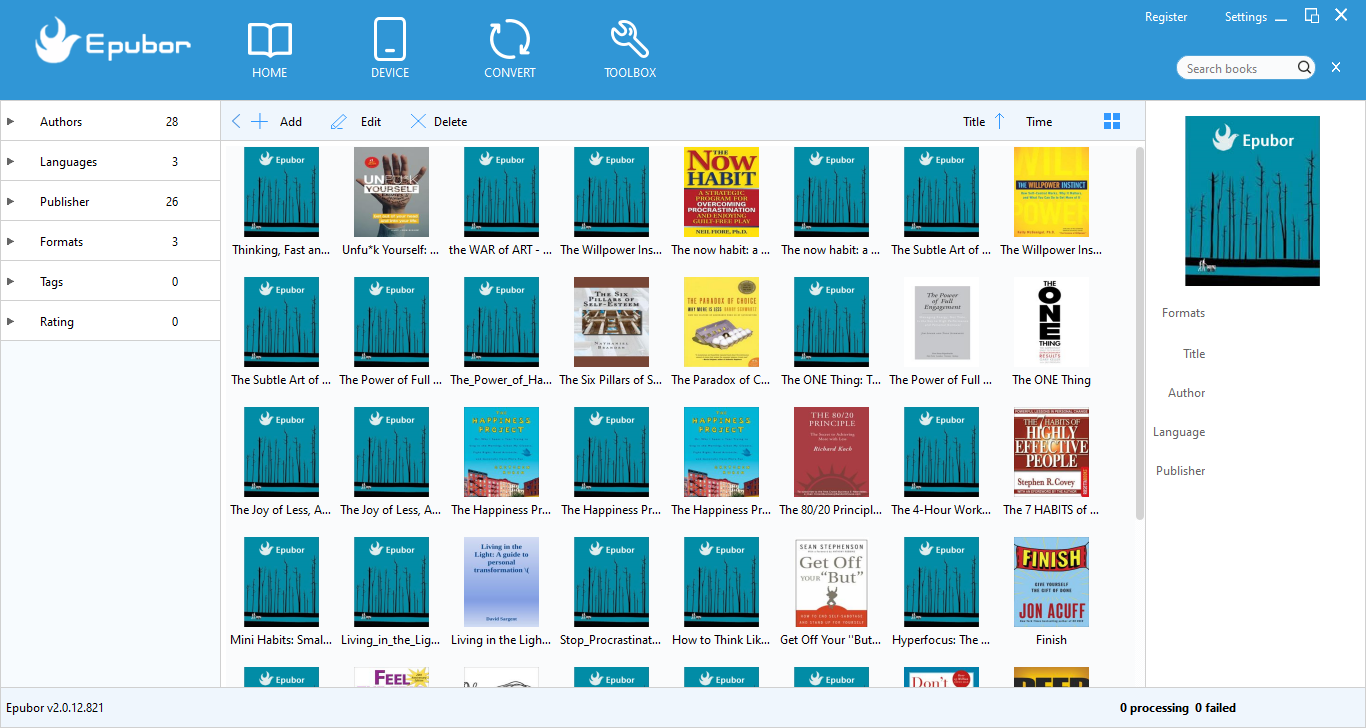Select the WAR of ART book cover

[x=501, y=192]
